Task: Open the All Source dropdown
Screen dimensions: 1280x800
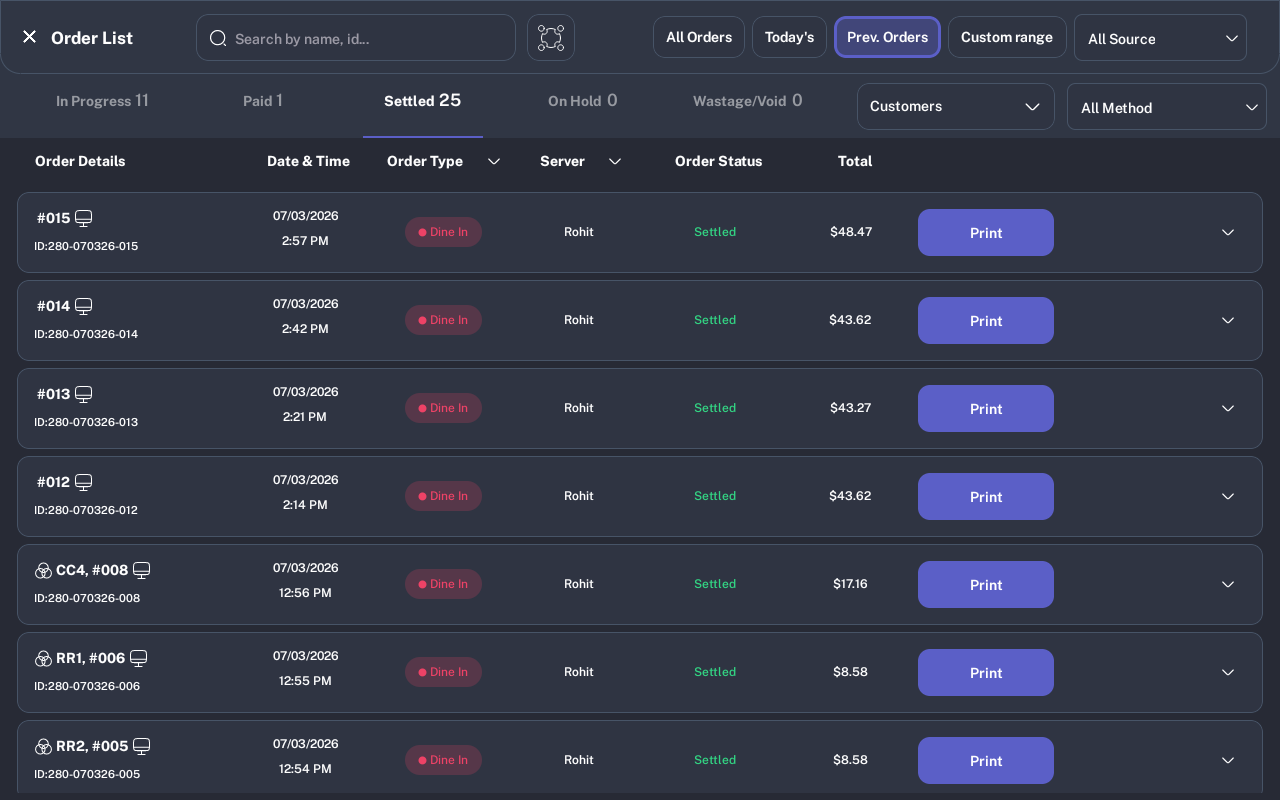Action: [x=1160, y=38]
